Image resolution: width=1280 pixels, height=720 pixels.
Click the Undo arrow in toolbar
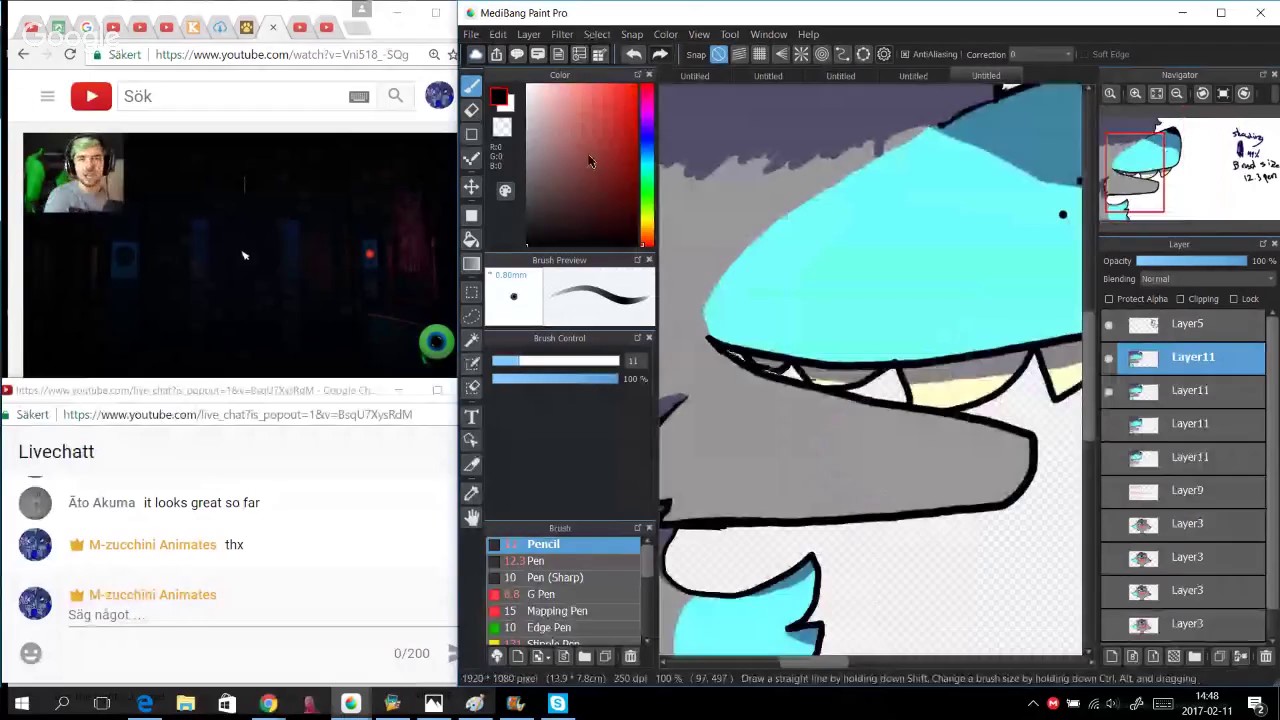633,54
